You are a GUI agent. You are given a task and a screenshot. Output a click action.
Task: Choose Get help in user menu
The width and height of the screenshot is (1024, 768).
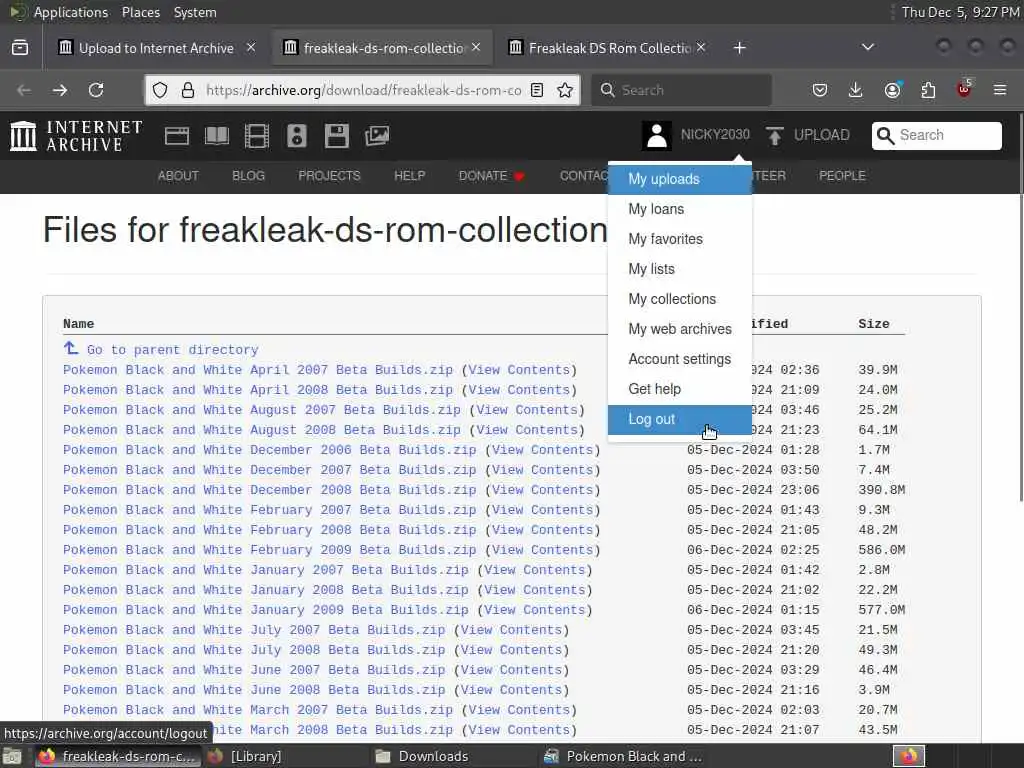[x=680, y=389]
